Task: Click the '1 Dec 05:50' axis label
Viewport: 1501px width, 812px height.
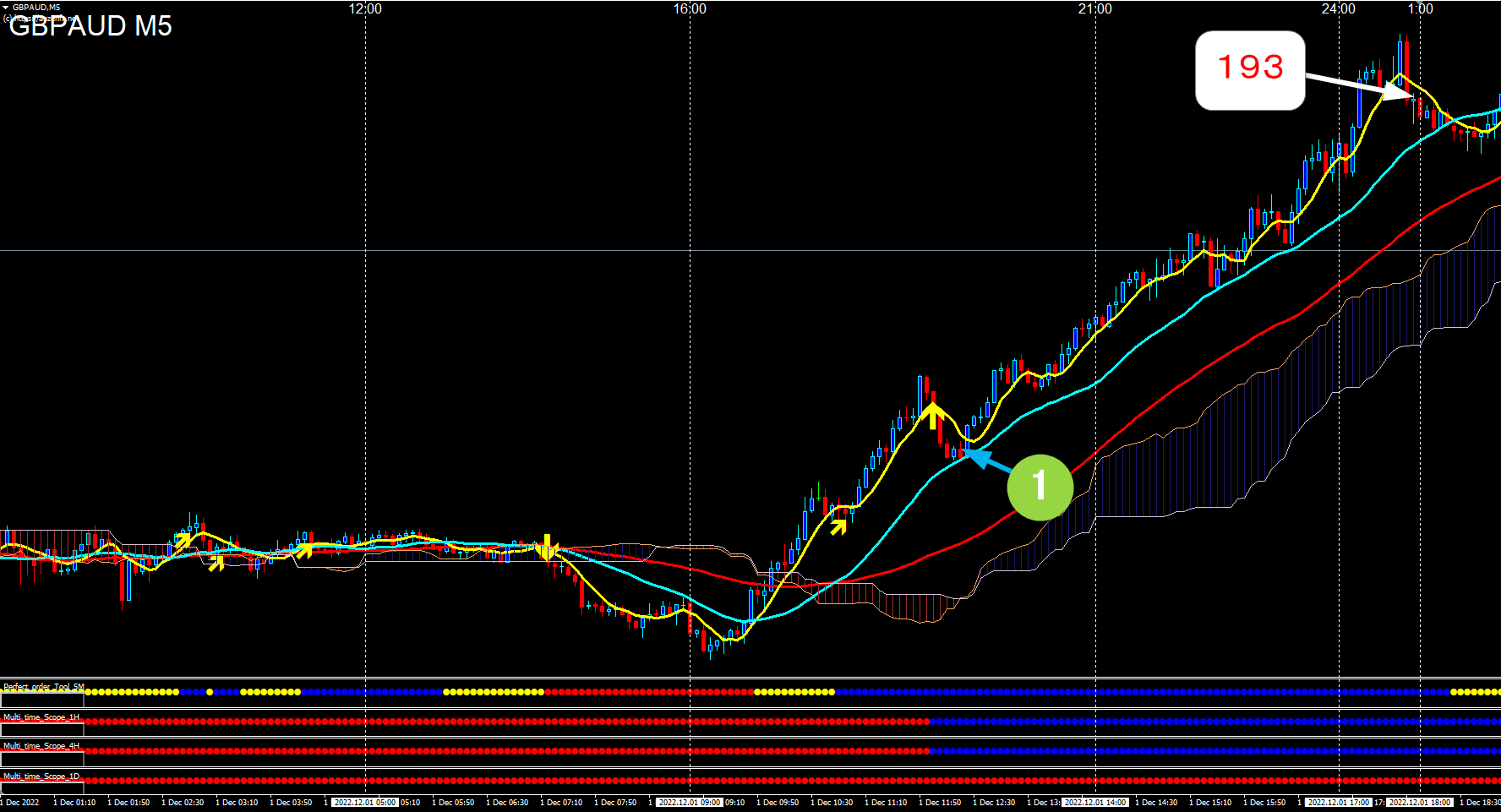Action: point(453,803)
